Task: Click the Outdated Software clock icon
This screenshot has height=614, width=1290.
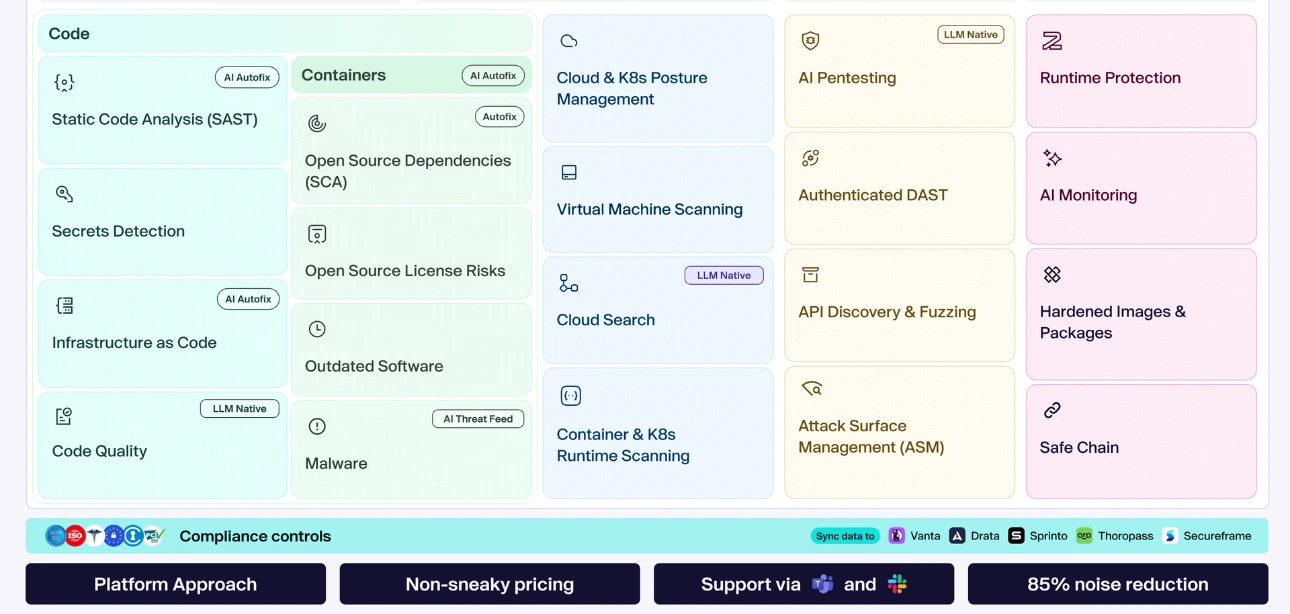Action: (317, 329)
